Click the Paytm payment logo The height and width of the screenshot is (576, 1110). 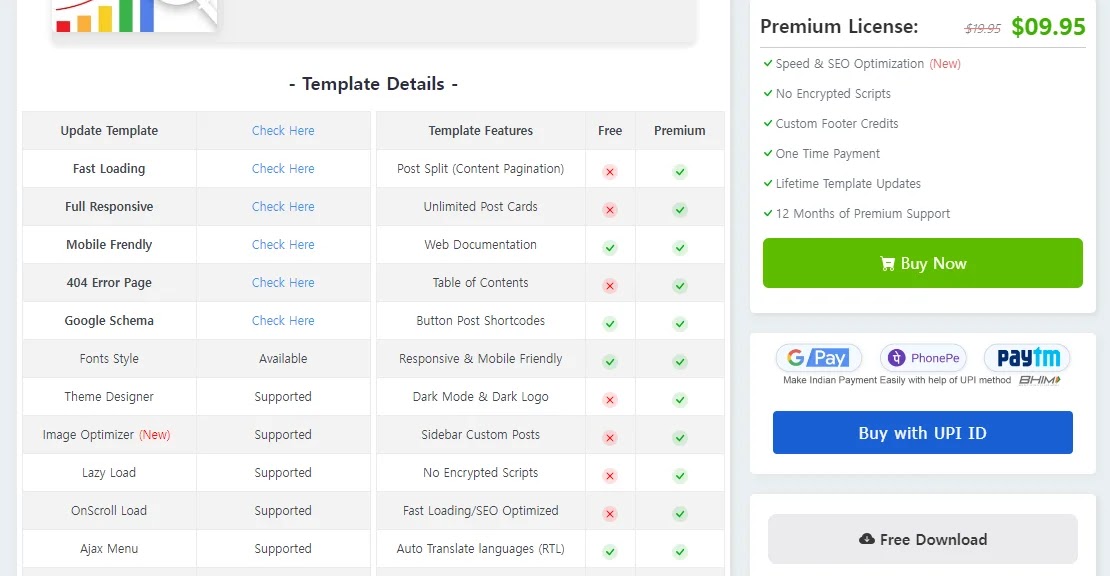1027,358
